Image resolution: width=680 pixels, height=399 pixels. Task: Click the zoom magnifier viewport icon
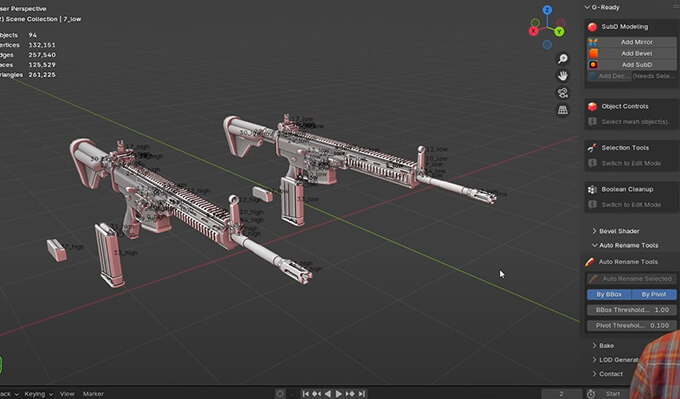(x=562, y=59)
